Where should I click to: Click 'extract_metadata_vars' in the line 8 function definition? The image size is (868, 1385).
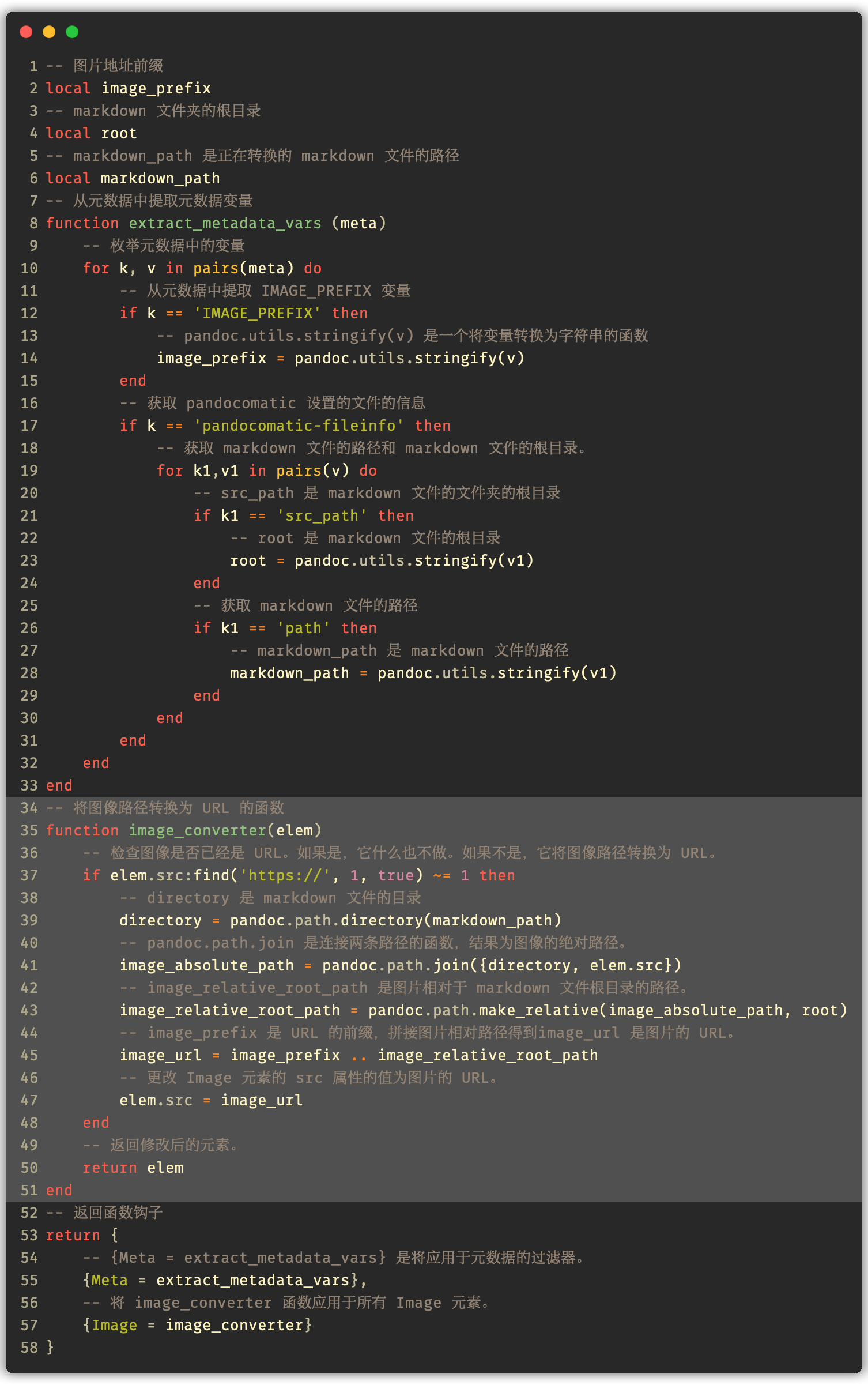coord(225,223)
